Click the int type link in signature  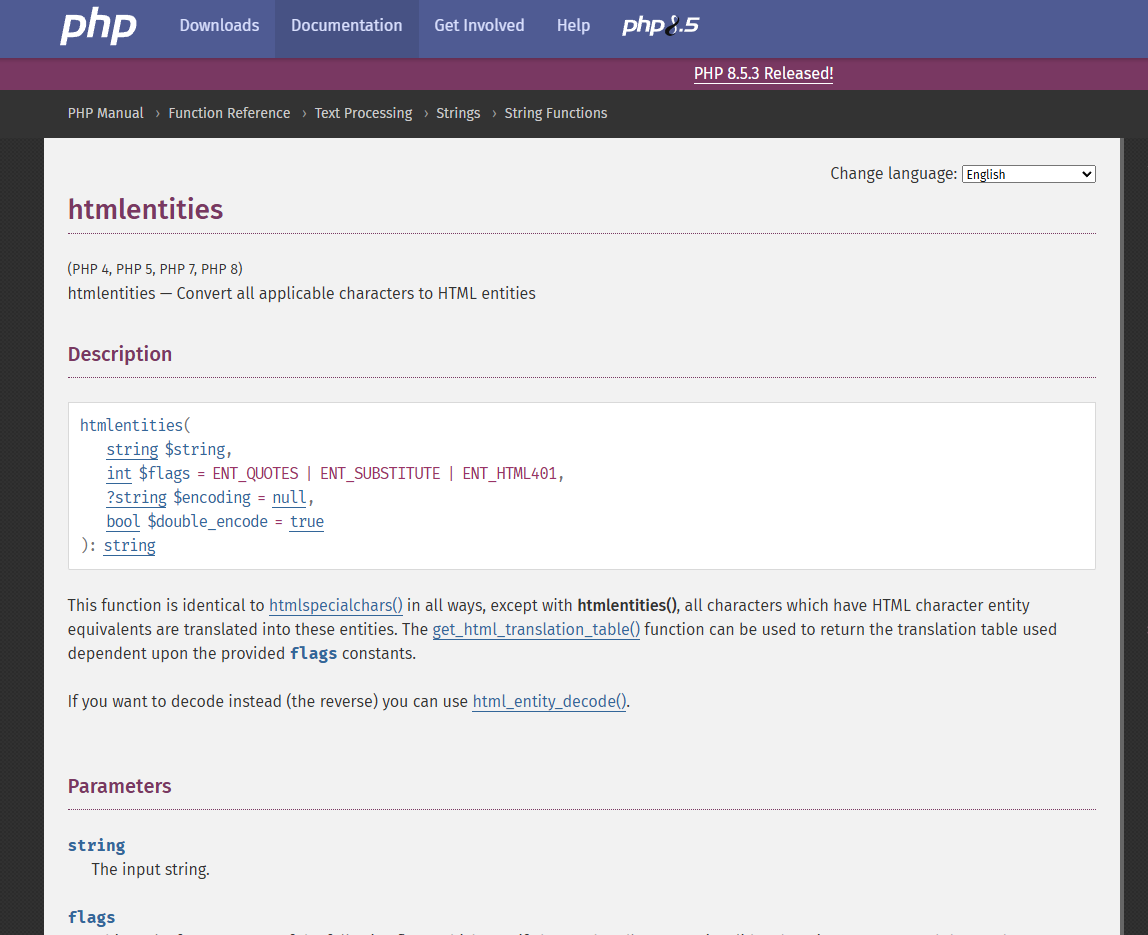119,473
